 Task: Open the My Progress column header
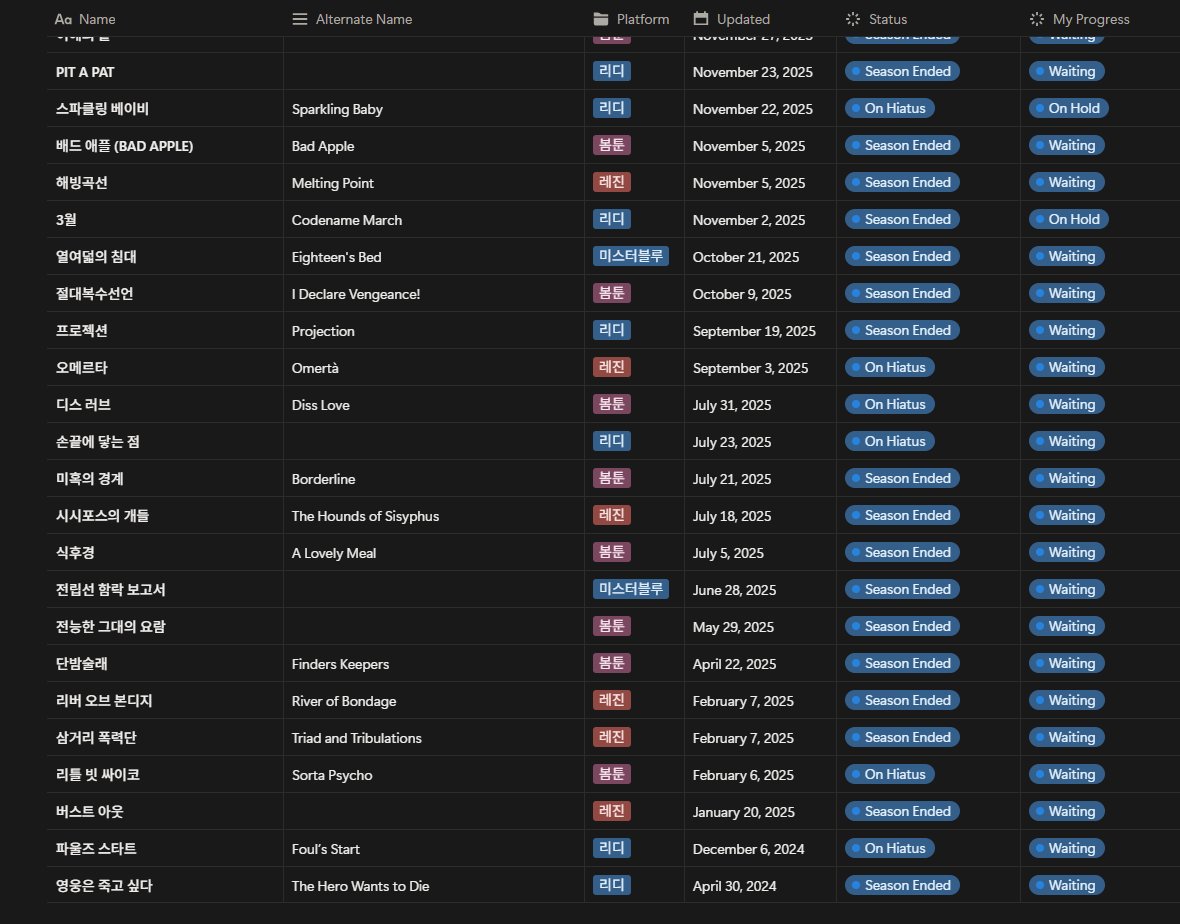pyautogui.click(x=1079, y=19)
